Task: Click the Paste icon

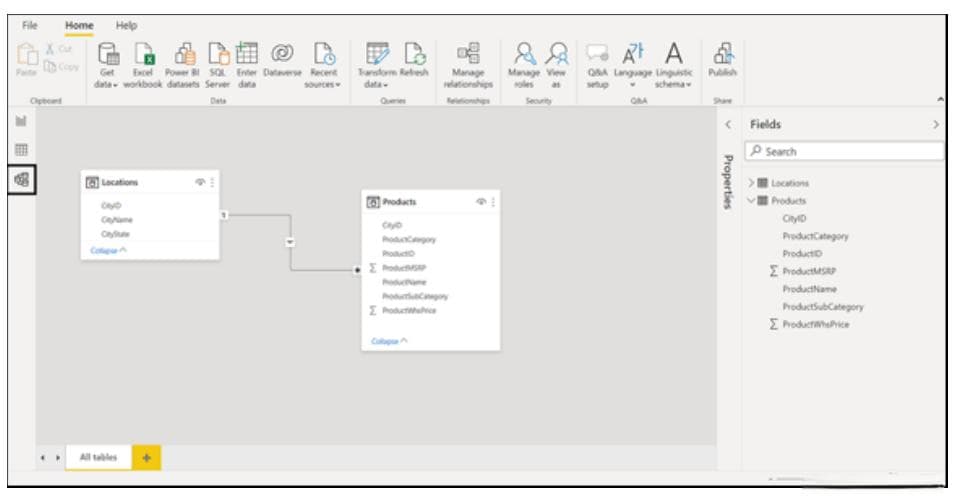Action: [26, 54]
